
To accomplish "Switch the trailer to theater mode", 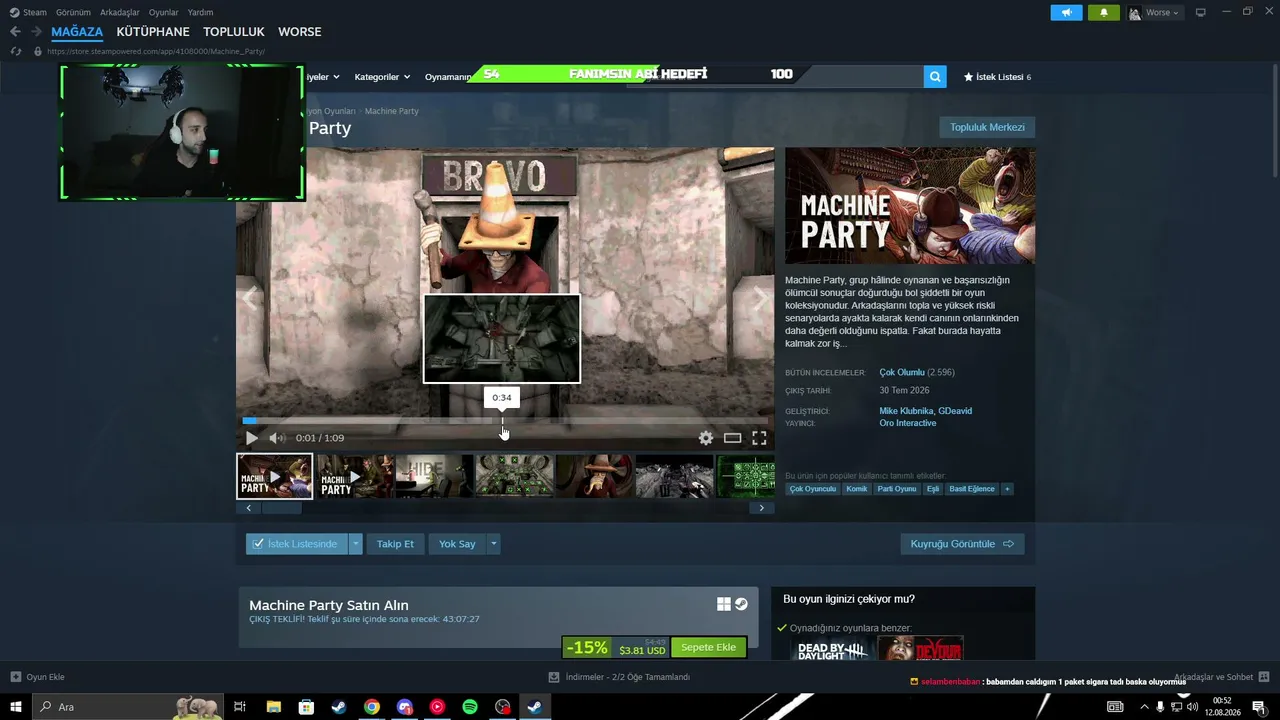I will [733, 438].
